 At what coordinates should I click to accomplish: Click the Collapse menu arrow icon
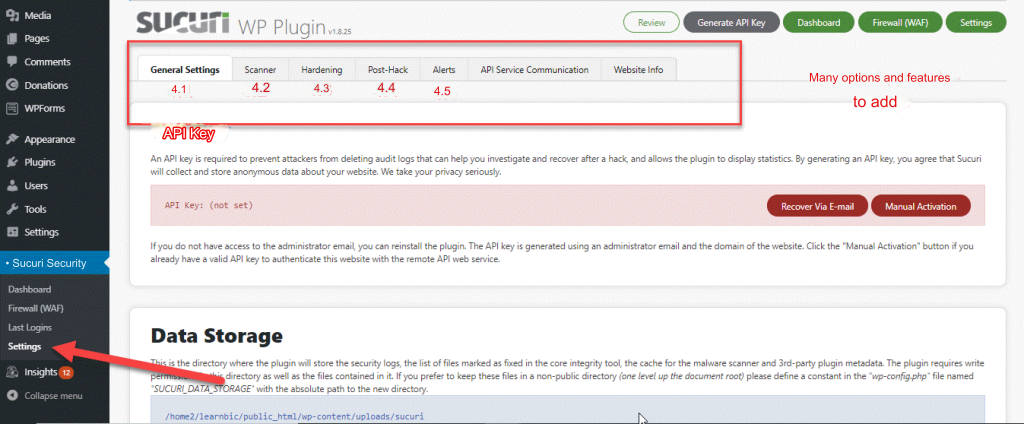(x=12, y=396)
